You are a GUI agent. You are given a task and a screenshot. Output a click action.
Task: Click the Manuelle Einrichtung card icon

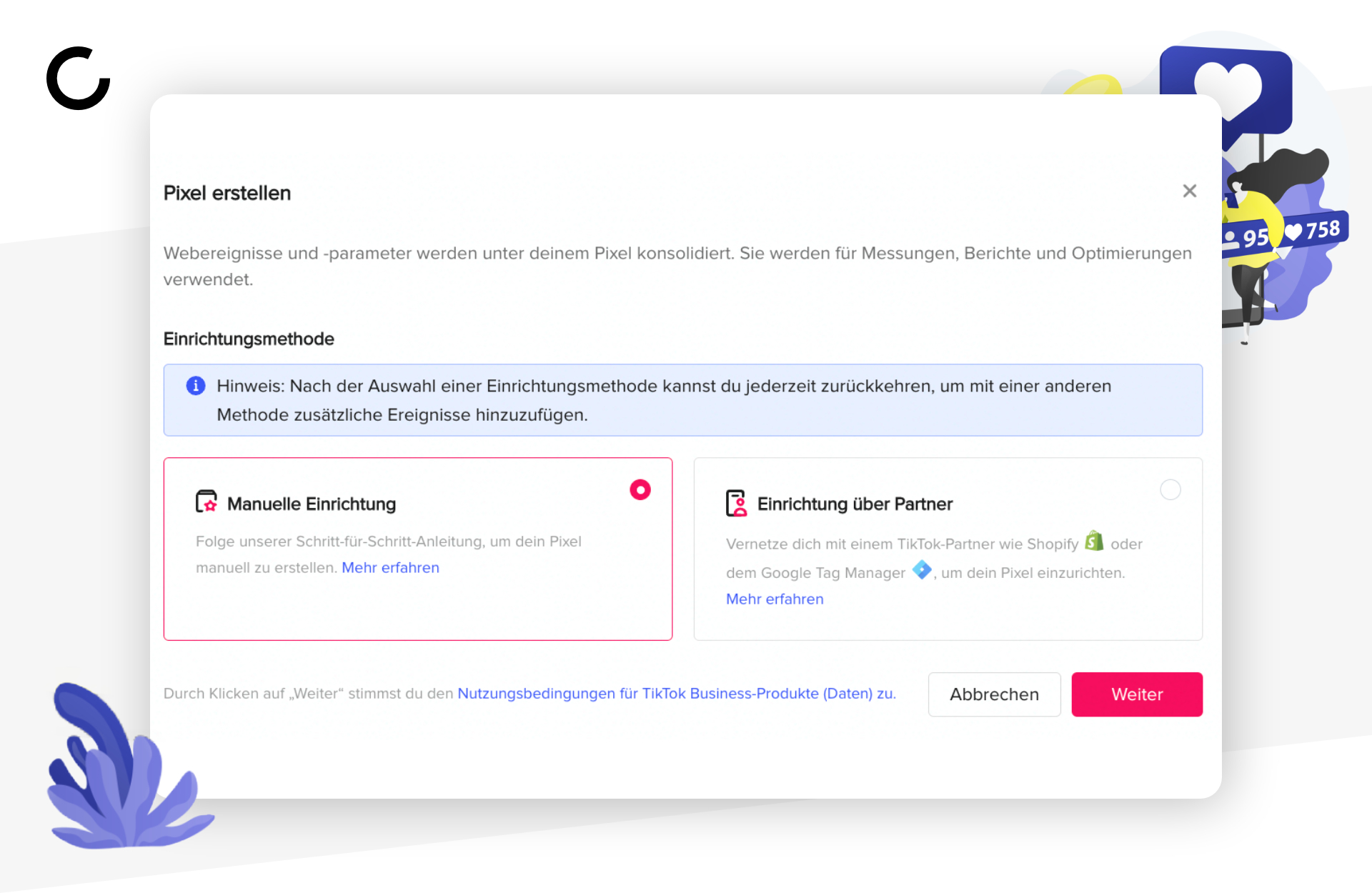(207, 502)
